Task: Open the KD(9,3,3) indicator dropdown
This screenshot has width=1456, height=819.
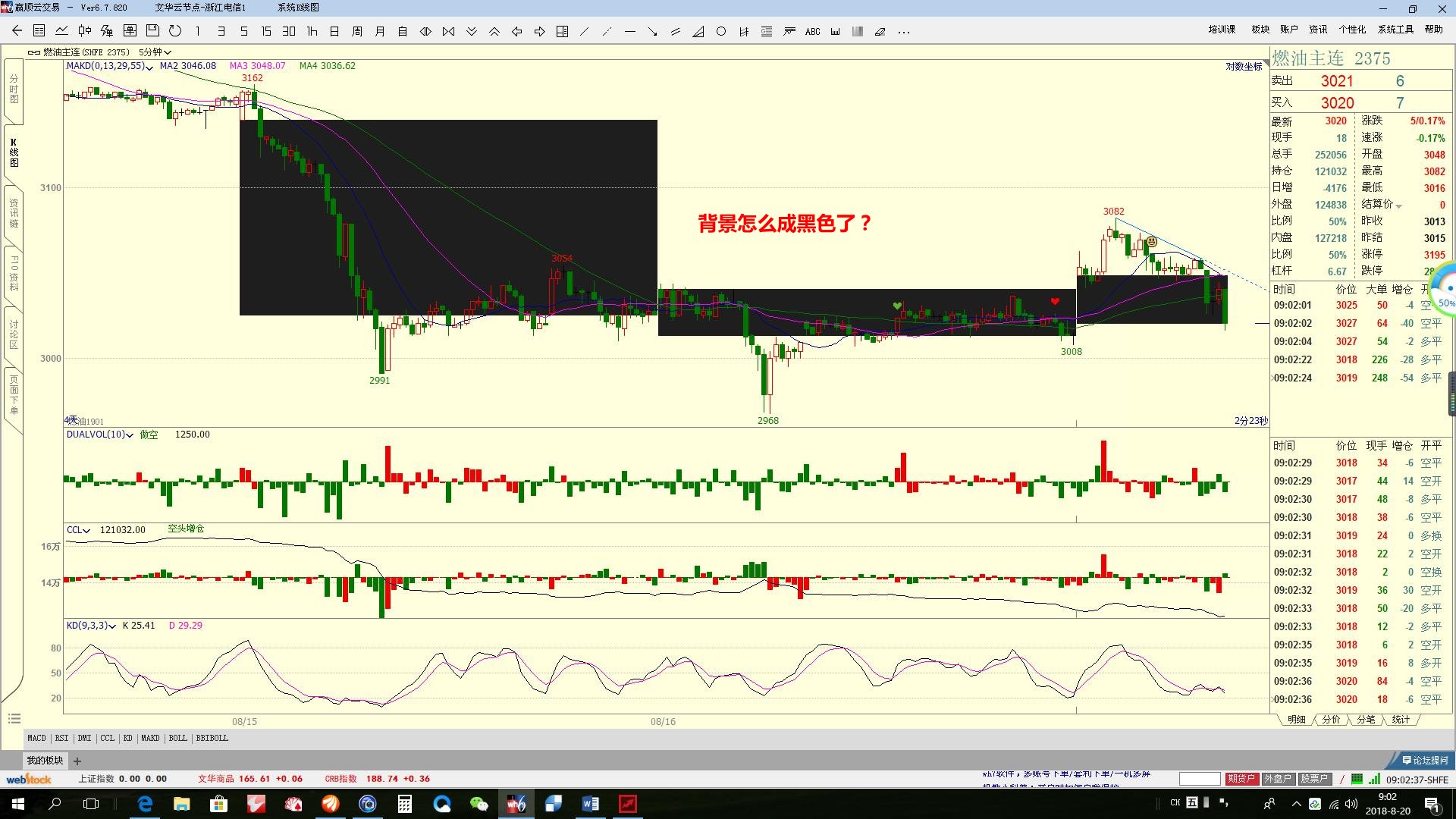Action: point(112,626)
